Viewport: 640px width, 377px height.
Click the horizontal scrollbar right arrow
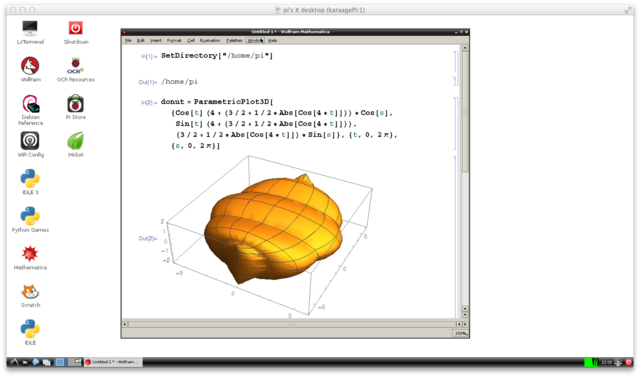465,324
